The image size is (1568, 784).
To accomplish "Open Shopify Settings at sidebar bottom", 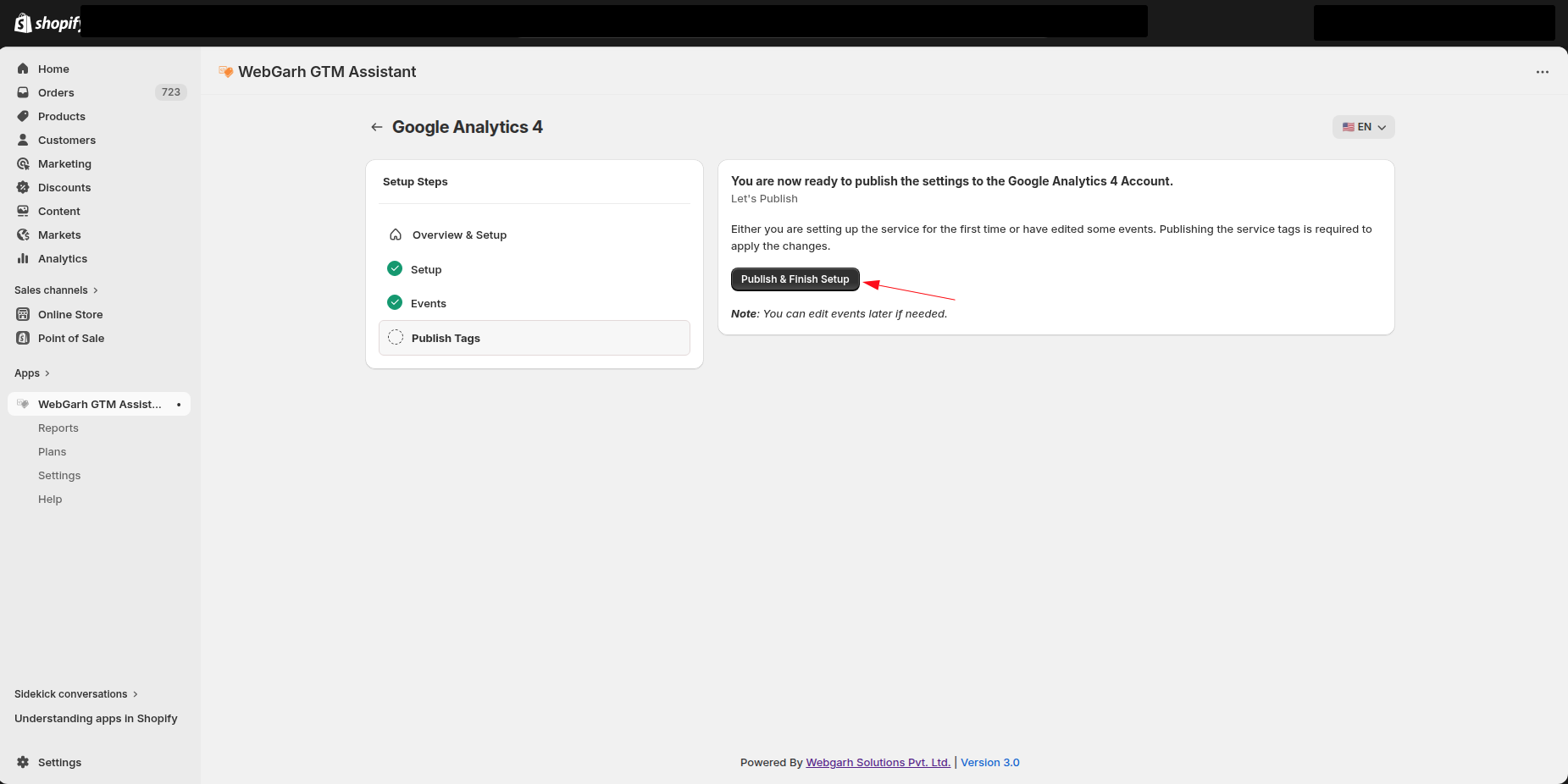I will (99, 762).
